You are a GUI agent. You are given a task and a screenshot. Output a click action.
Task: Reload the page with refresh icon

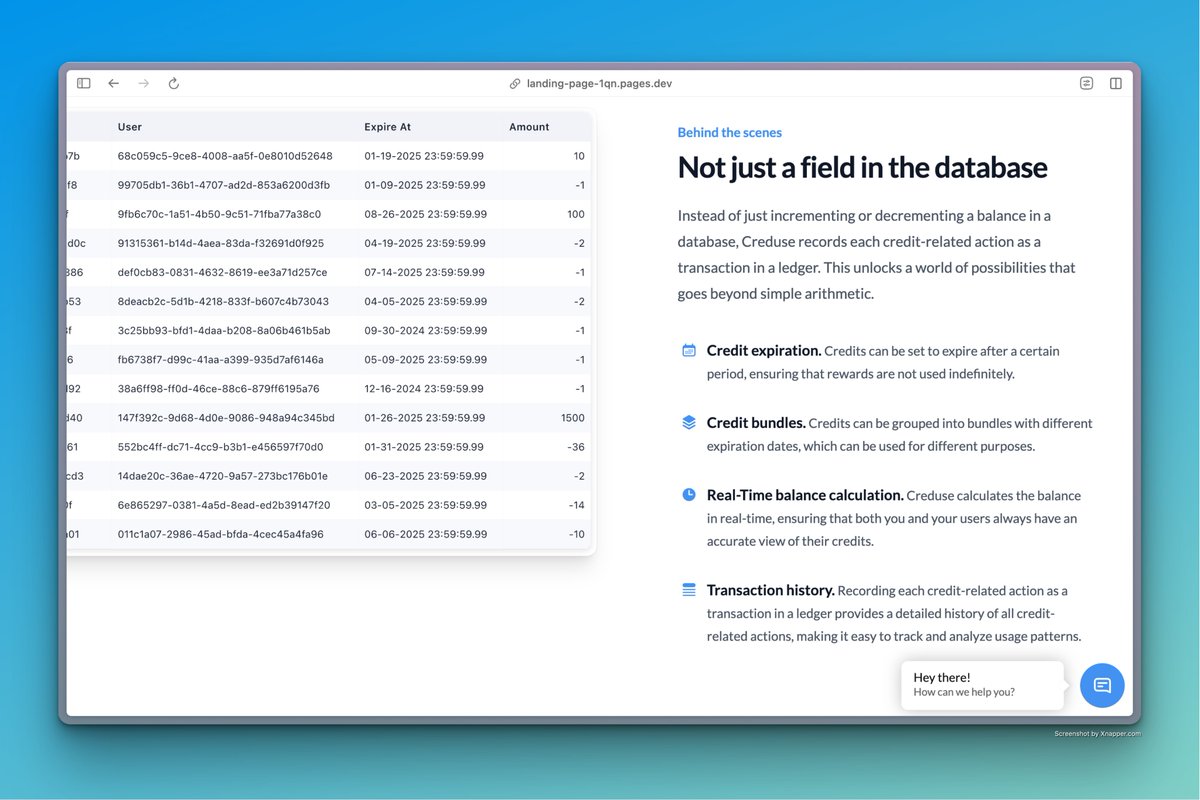coord(173,84)
